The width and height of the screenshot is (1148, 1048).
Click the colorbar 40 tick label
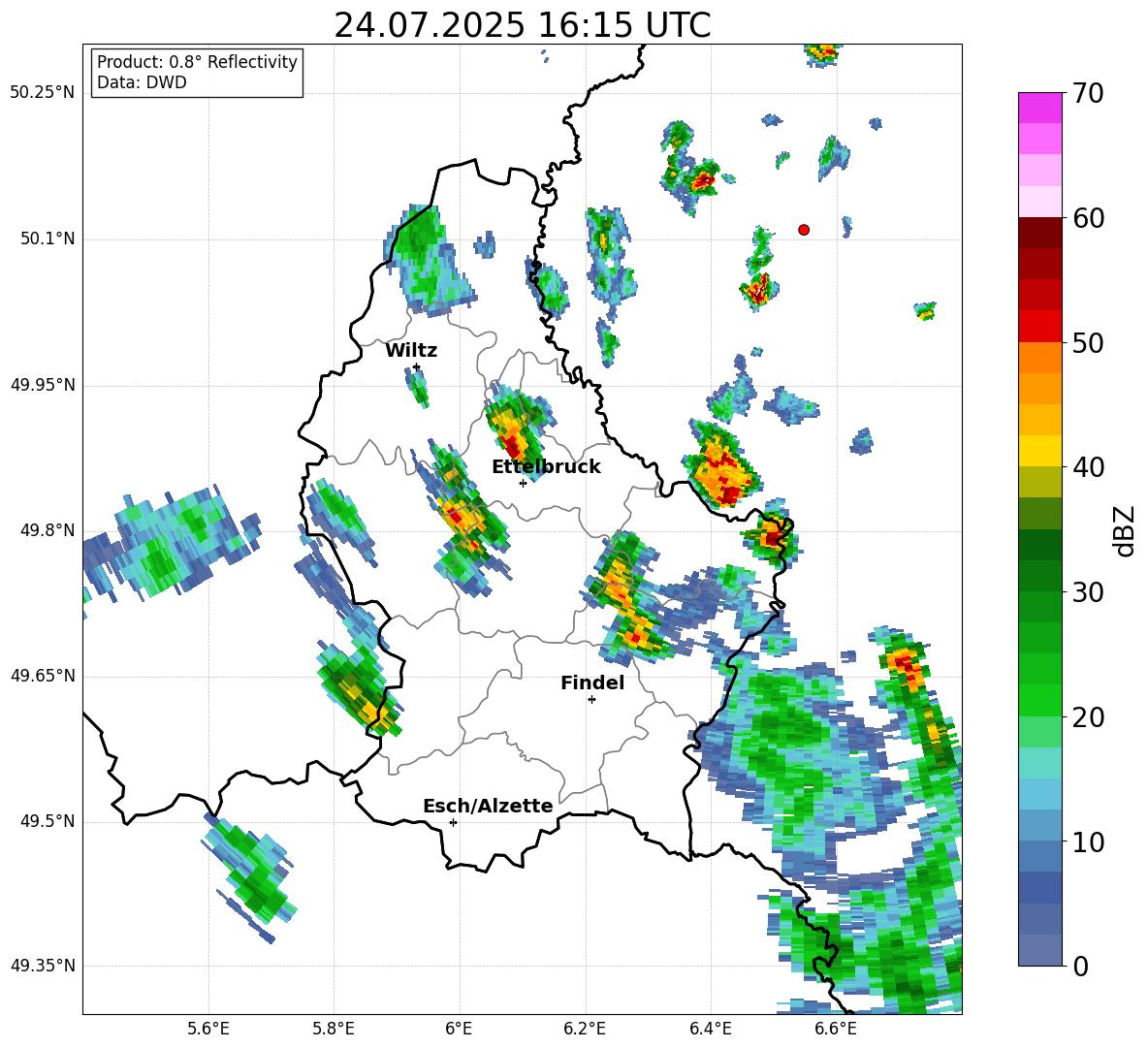click(1088, 467)
